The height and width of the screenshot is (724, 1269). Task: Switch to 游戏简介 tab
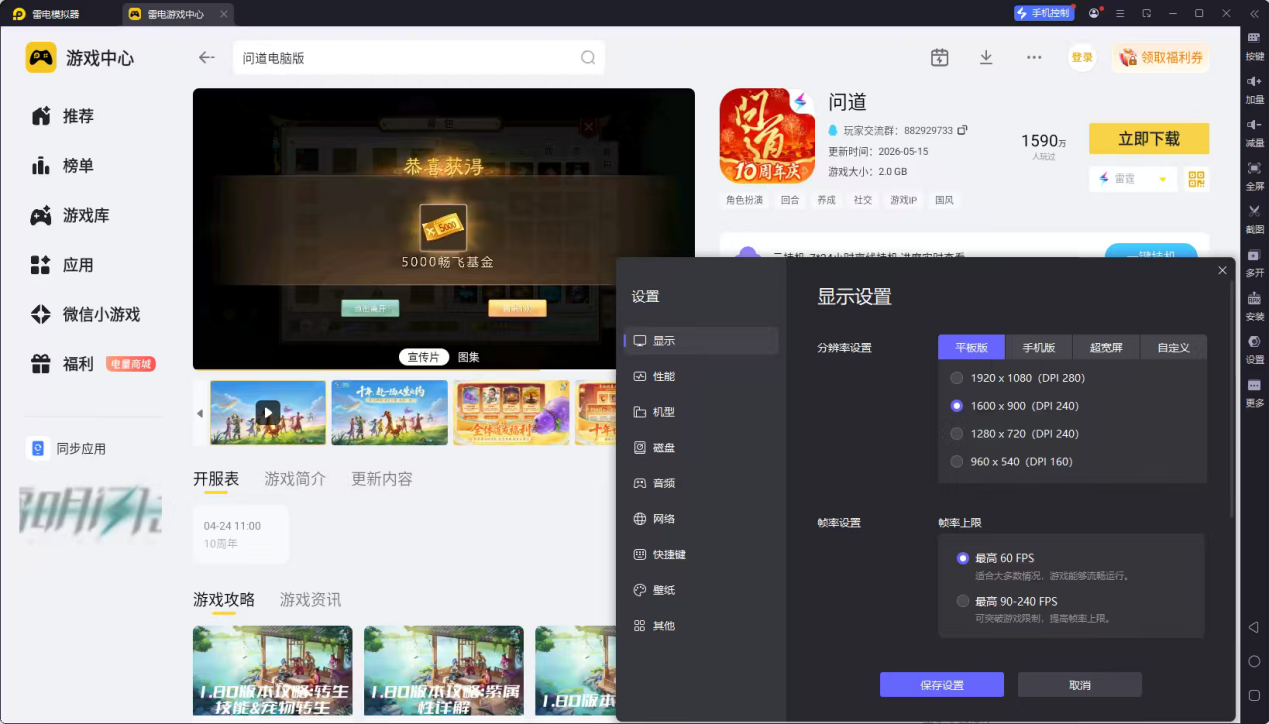click(x=295, y=479)
